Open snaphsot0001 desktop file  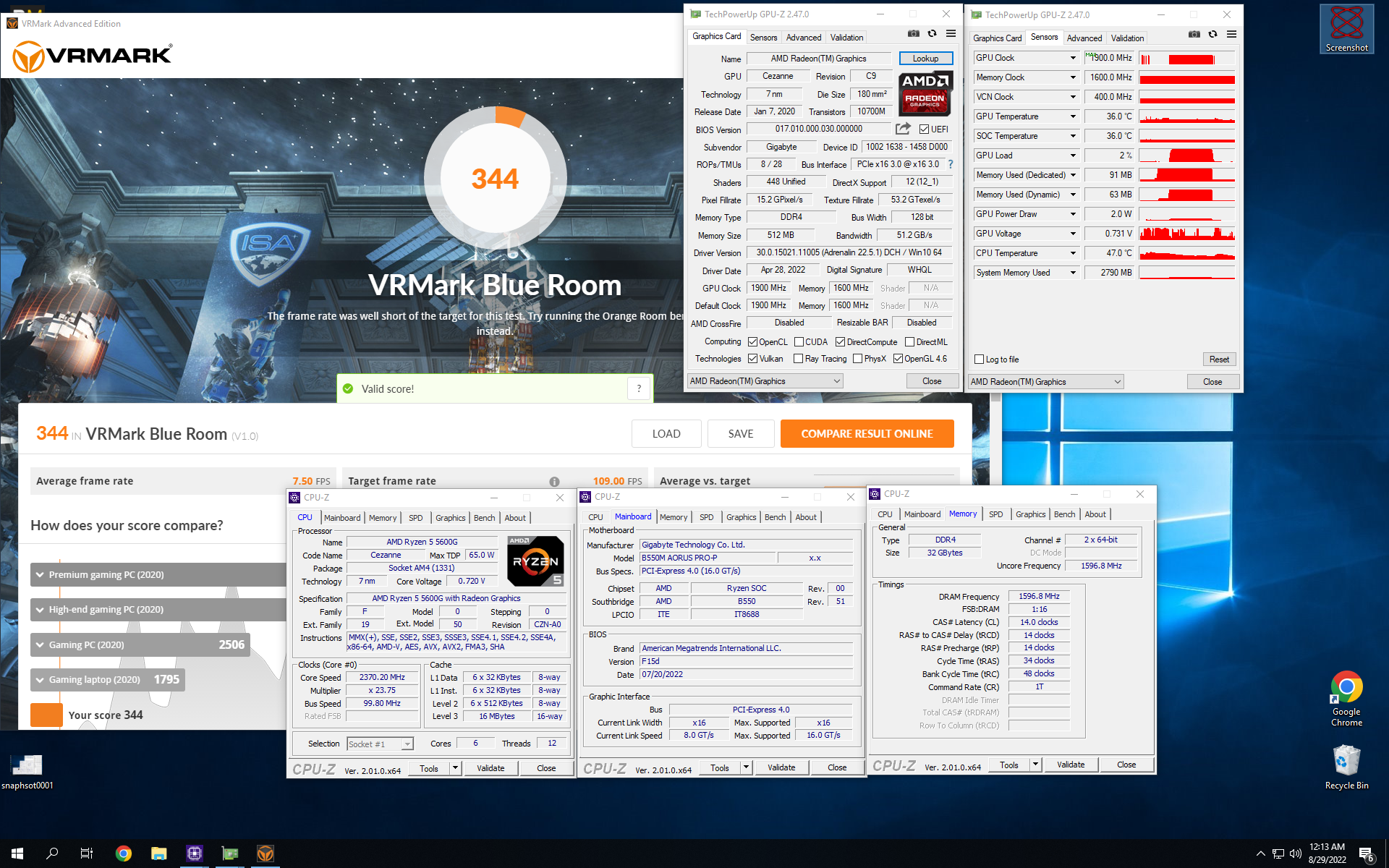click(27, 771)
